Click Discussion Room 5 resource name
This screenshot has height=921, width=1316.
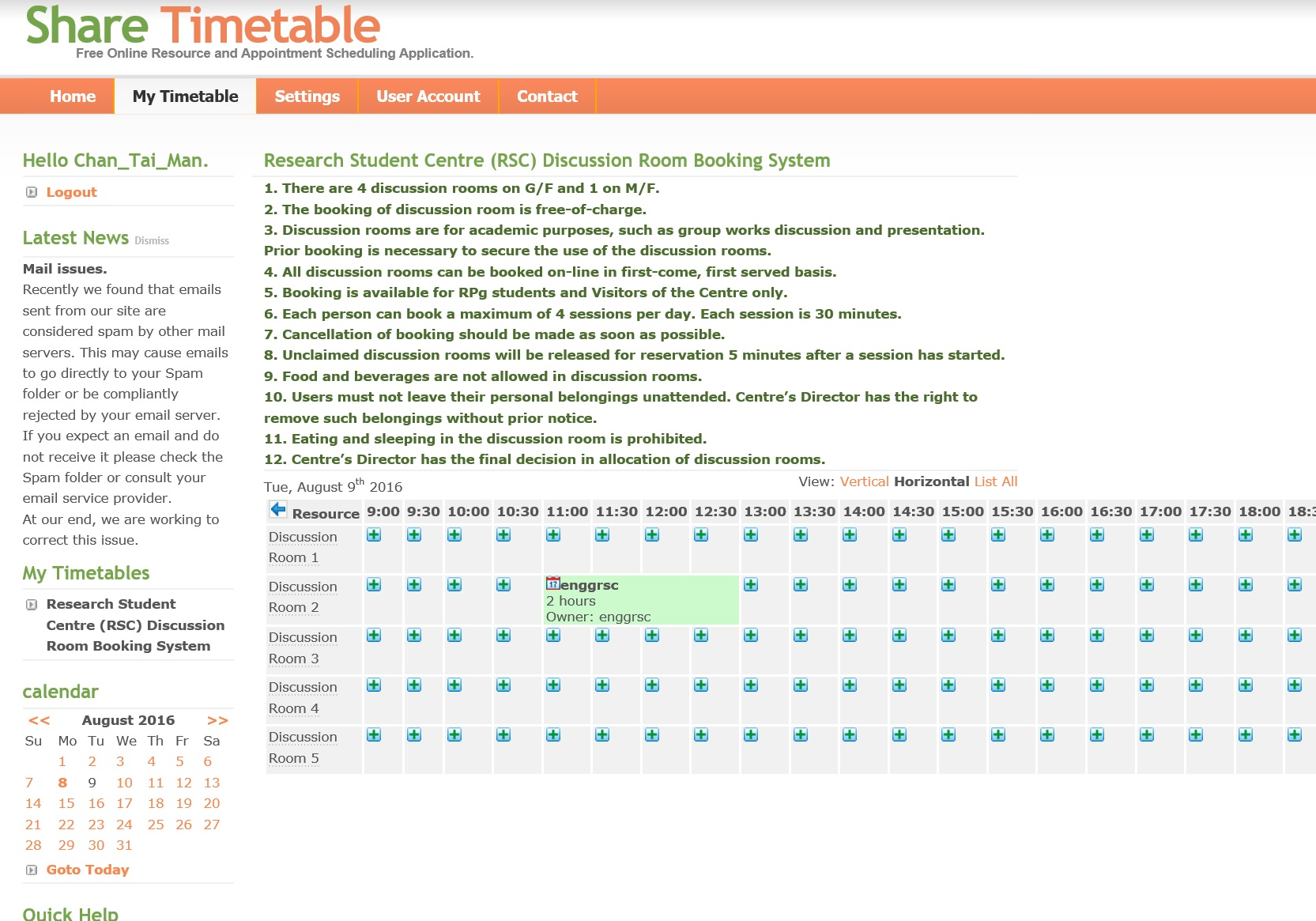pyautogui.click(x=303, y=748)
